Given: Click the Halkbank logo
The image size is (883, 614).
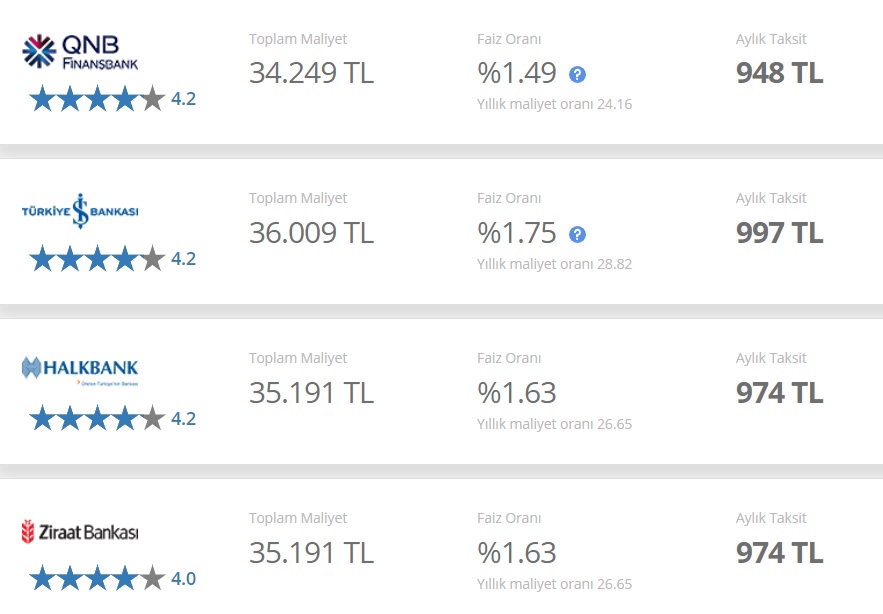Looking at the screenshot, I should point(80,370).
